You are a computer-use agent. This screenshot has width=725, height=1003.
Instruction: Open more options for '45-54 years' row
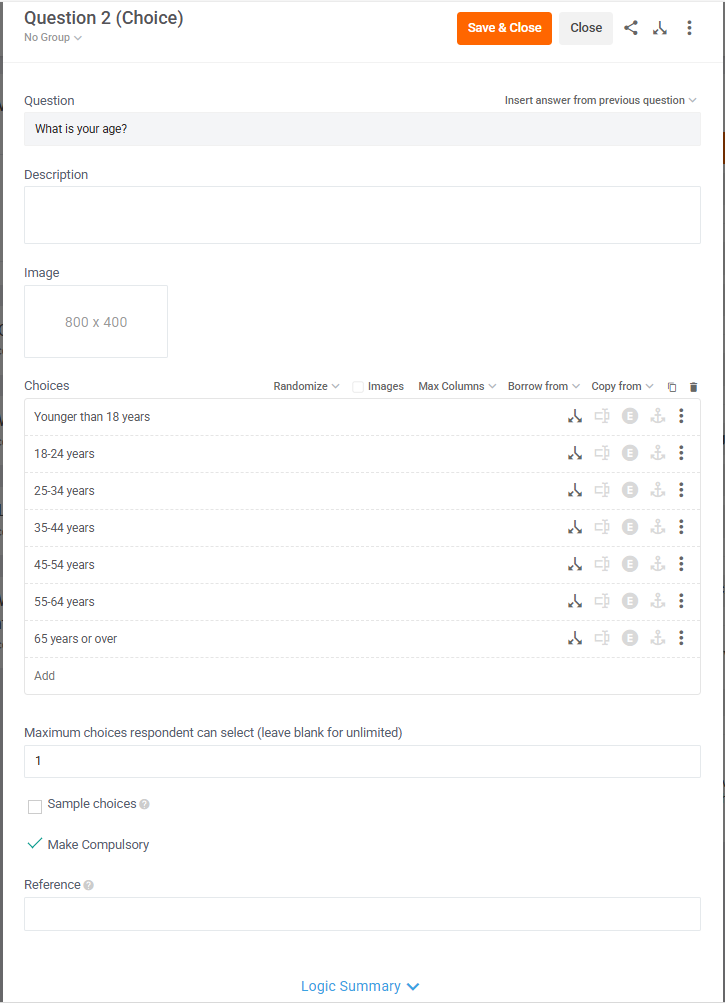point(681,564)
